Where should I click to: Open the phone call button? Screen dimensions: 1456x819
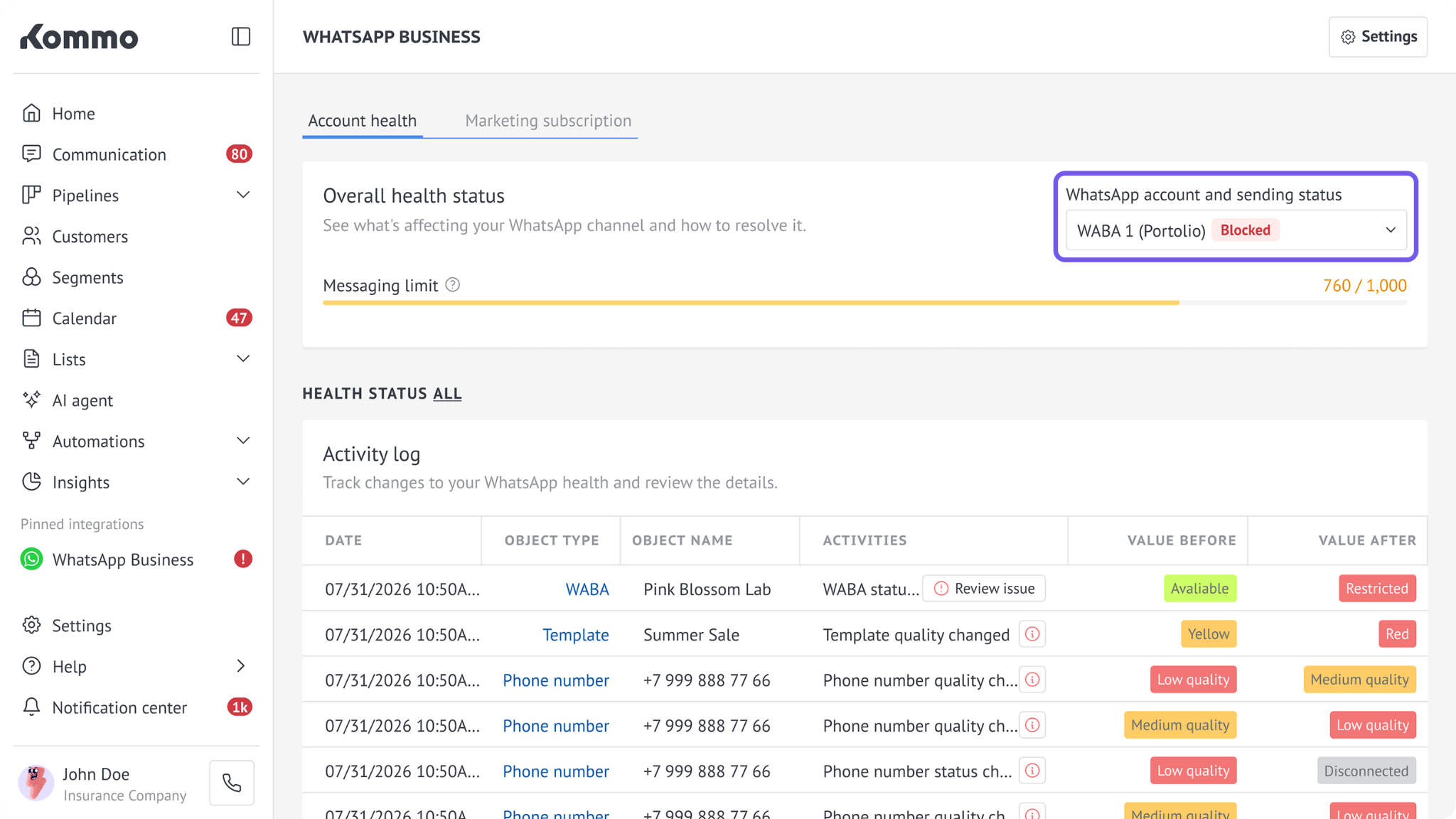pyautogui.click(x=232, y=783)
